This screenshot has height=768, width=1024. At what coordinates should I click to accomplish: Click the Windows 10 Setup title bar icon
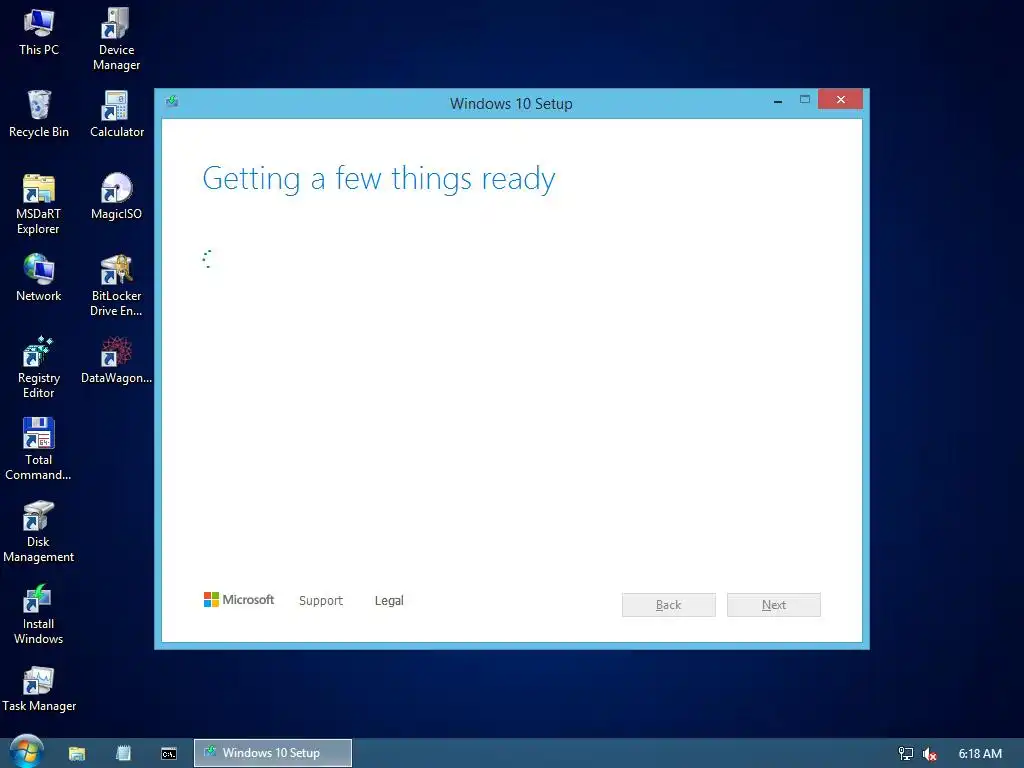(x=172, y=101)
